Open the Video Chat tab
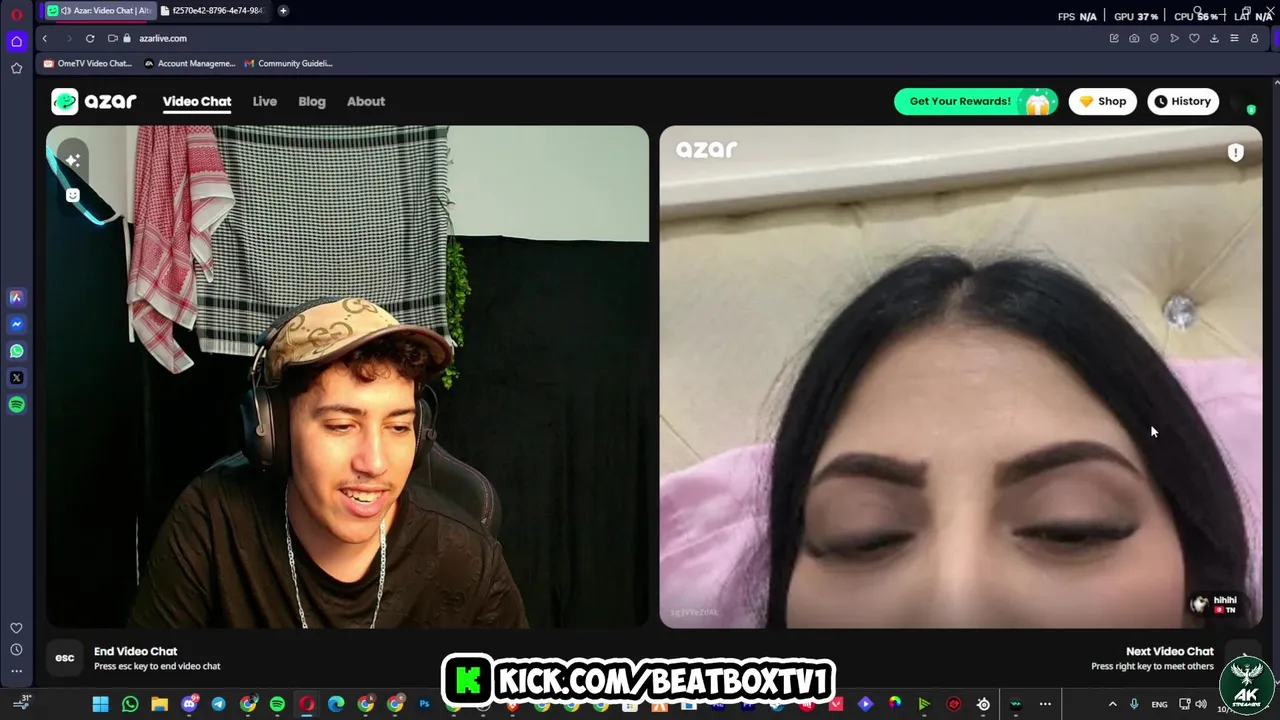This screenshot has width=1280, height=720. pos(197,101)
